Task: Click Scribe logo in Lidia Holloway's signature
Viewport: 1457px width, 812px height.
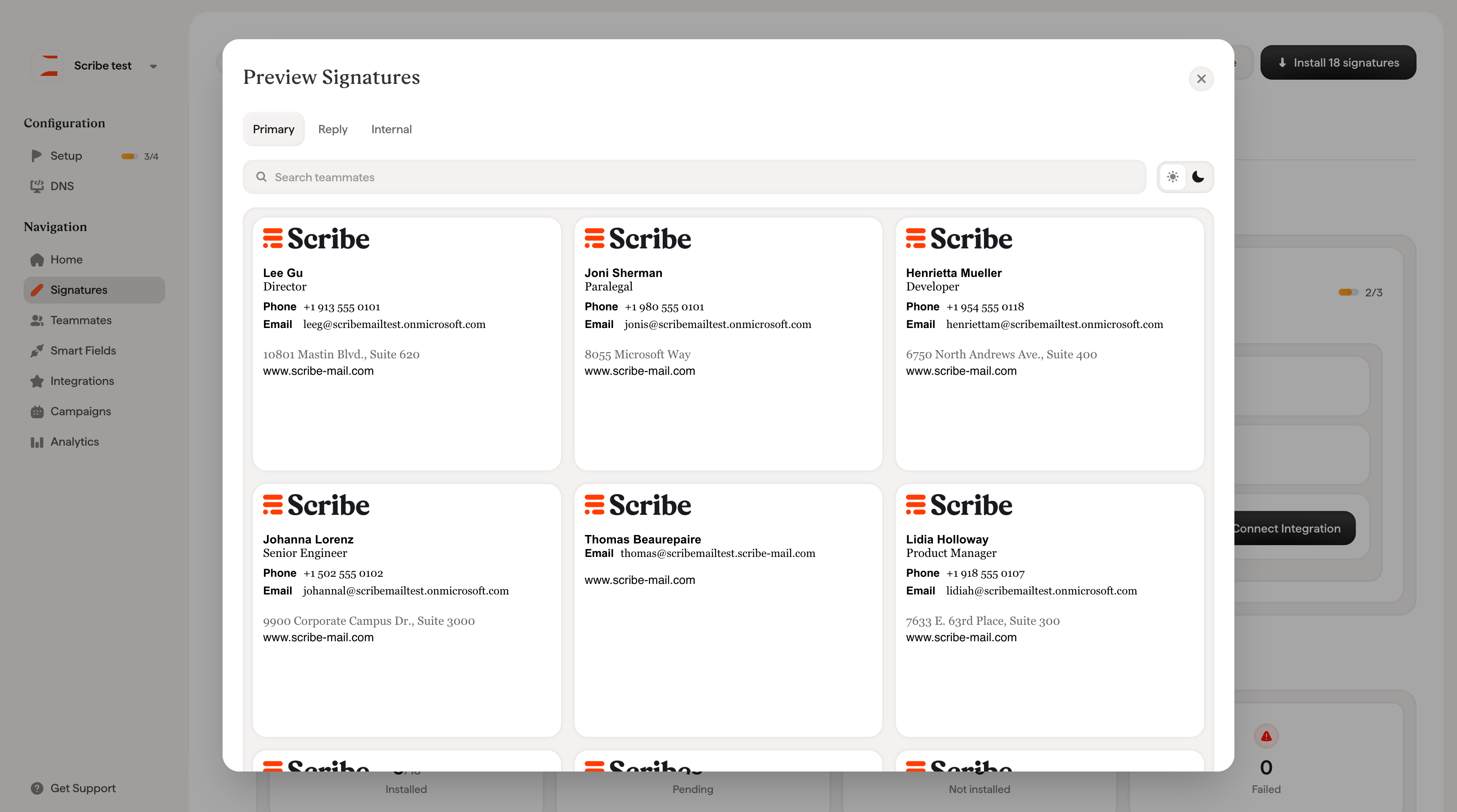Action: (959, 504)
